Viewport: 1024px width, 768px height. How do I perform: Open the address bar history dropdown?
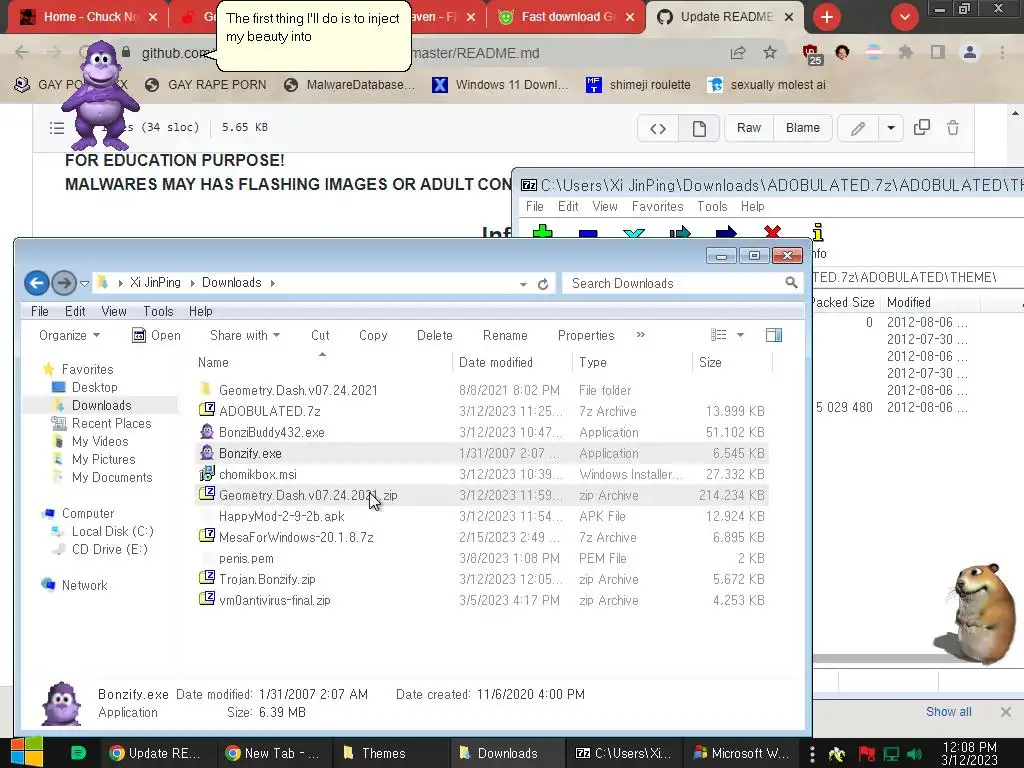pyautogui.click(x=523, y=284)
